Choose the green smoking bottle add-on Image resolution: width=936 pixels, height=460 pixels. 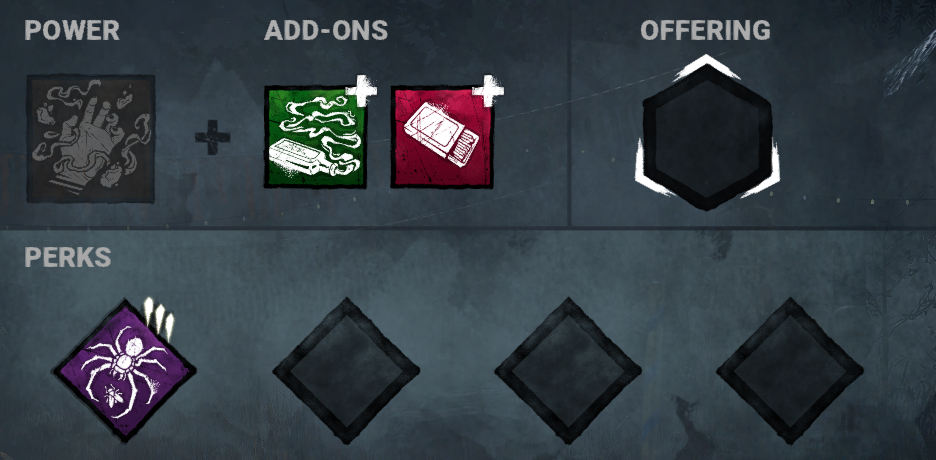click(316, 137)
